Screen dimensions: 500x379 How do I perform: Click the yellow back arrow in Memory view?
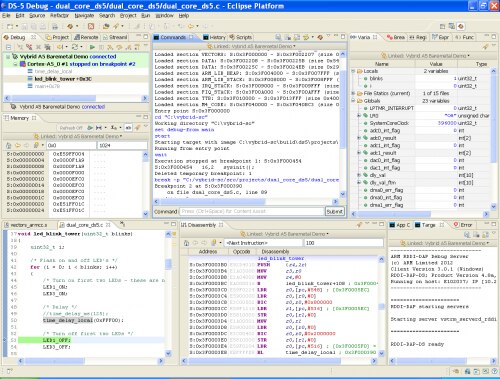tap(18, 145)
